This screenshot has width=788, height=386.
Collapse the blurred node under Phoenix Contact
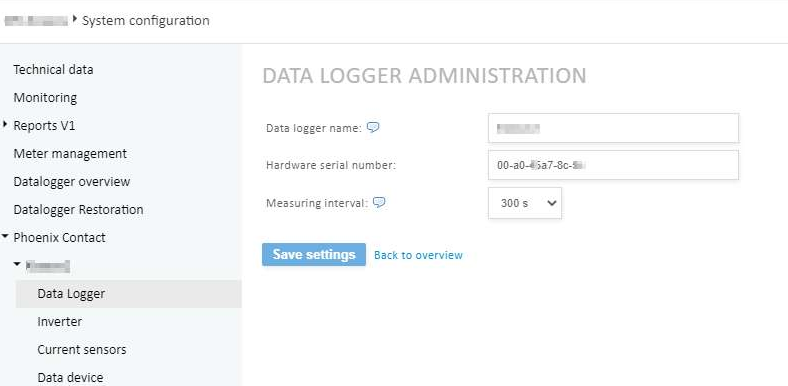pyautogui.click(x=17, y=264)
